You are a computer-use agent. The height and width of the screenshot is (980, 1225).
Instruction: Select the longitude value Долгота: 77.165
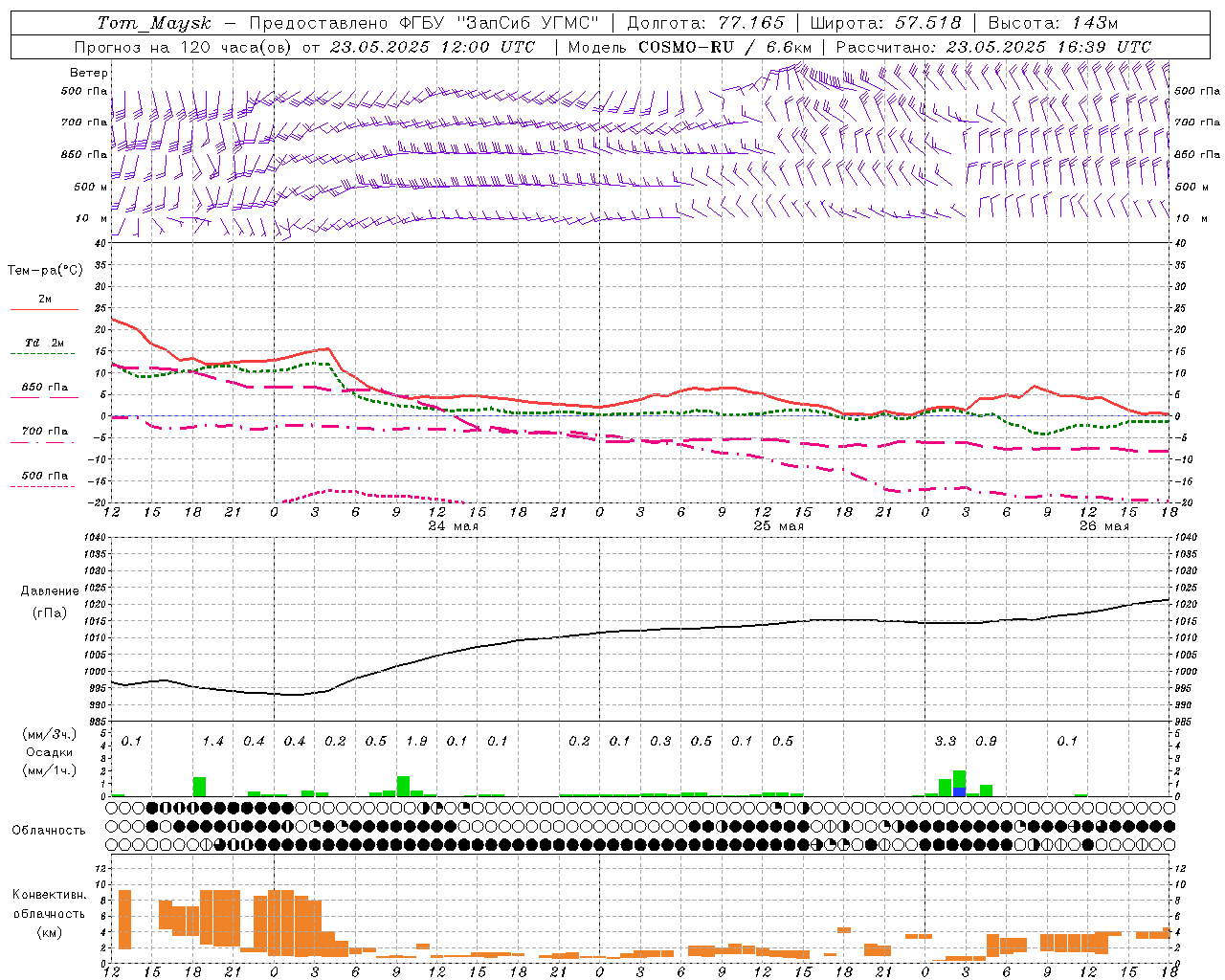click(x=704, y=23)
